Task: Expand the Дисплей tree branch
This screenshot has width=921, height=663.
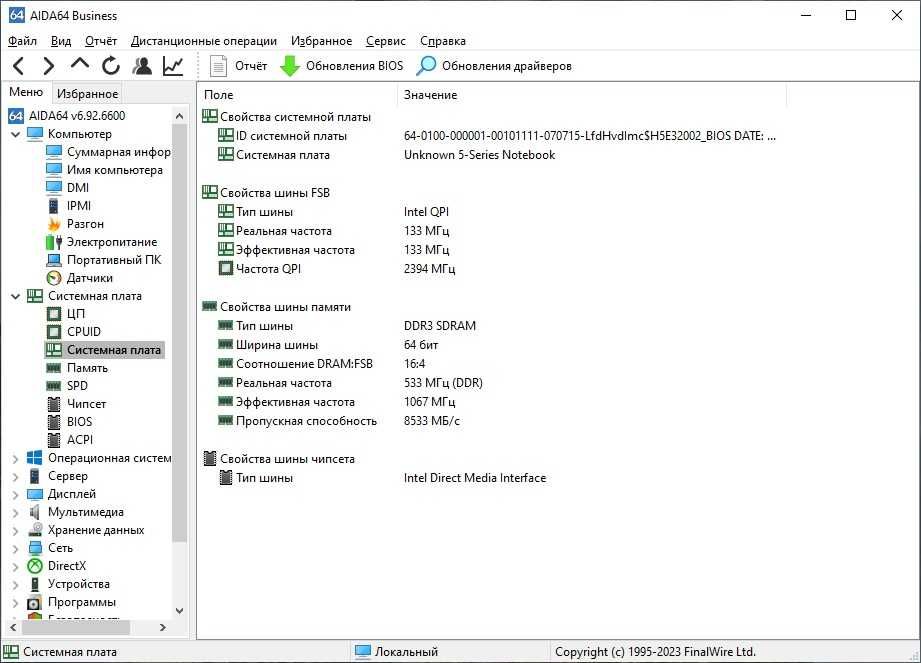Action: [16, 494]
